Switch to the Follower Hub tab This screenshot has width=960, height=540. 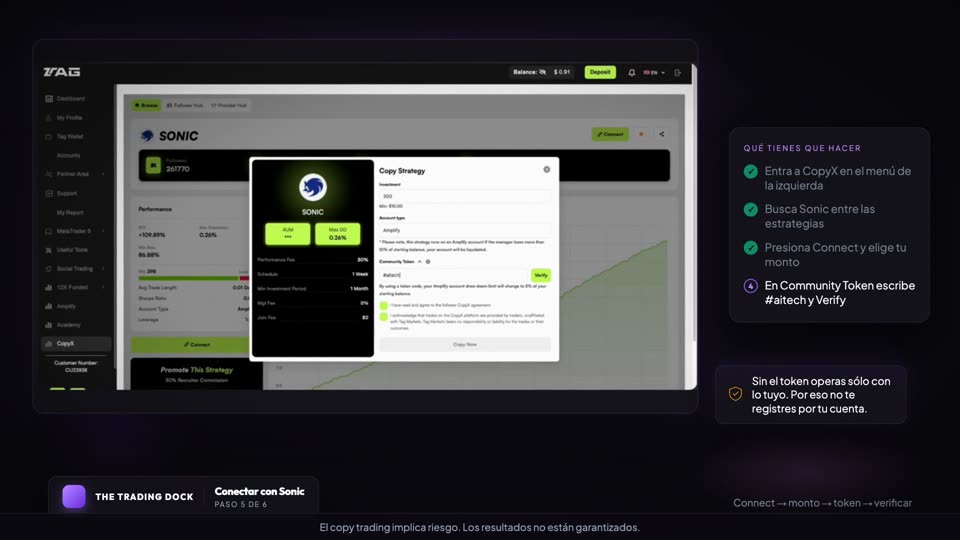(x=184, y=105)
